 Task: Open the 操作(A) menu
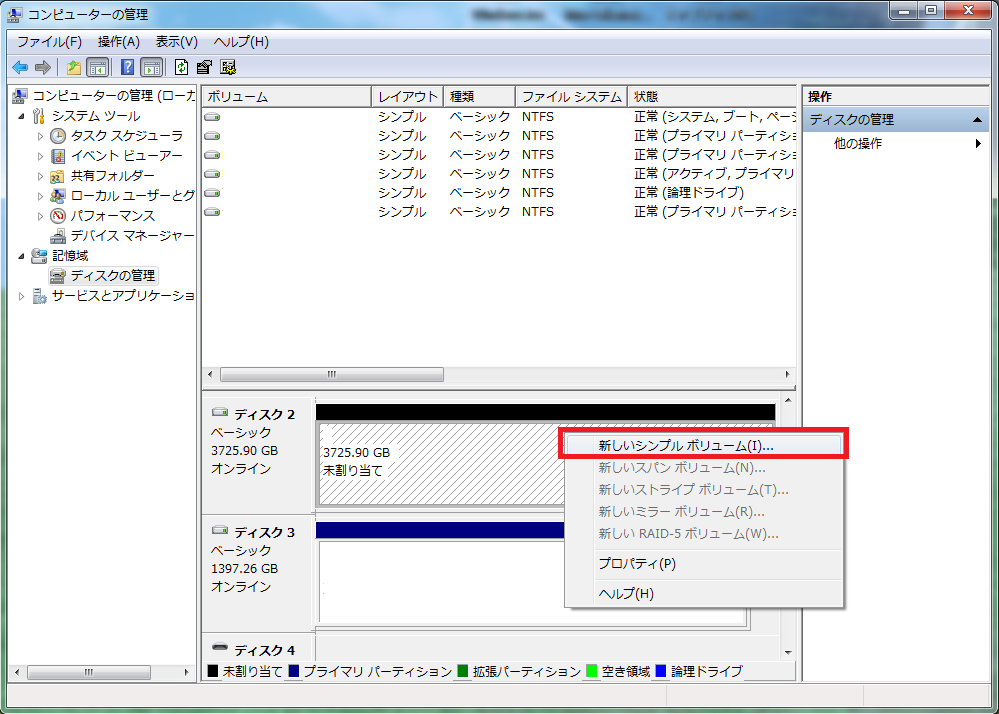pos(119,42)
